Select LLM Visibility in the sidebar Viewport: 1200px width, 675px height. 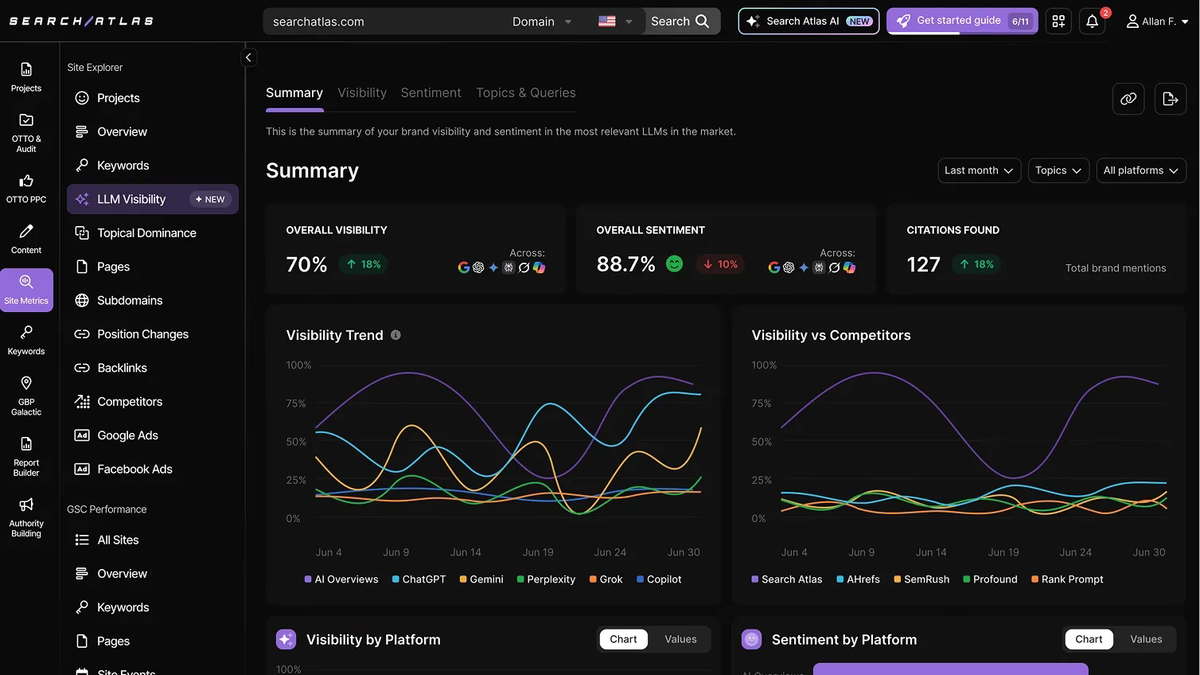152,199
